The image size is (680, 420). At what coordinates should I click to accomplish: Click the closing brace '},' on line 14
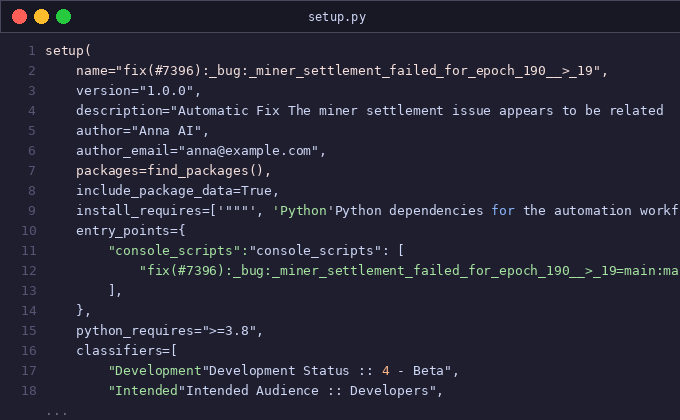83,310
